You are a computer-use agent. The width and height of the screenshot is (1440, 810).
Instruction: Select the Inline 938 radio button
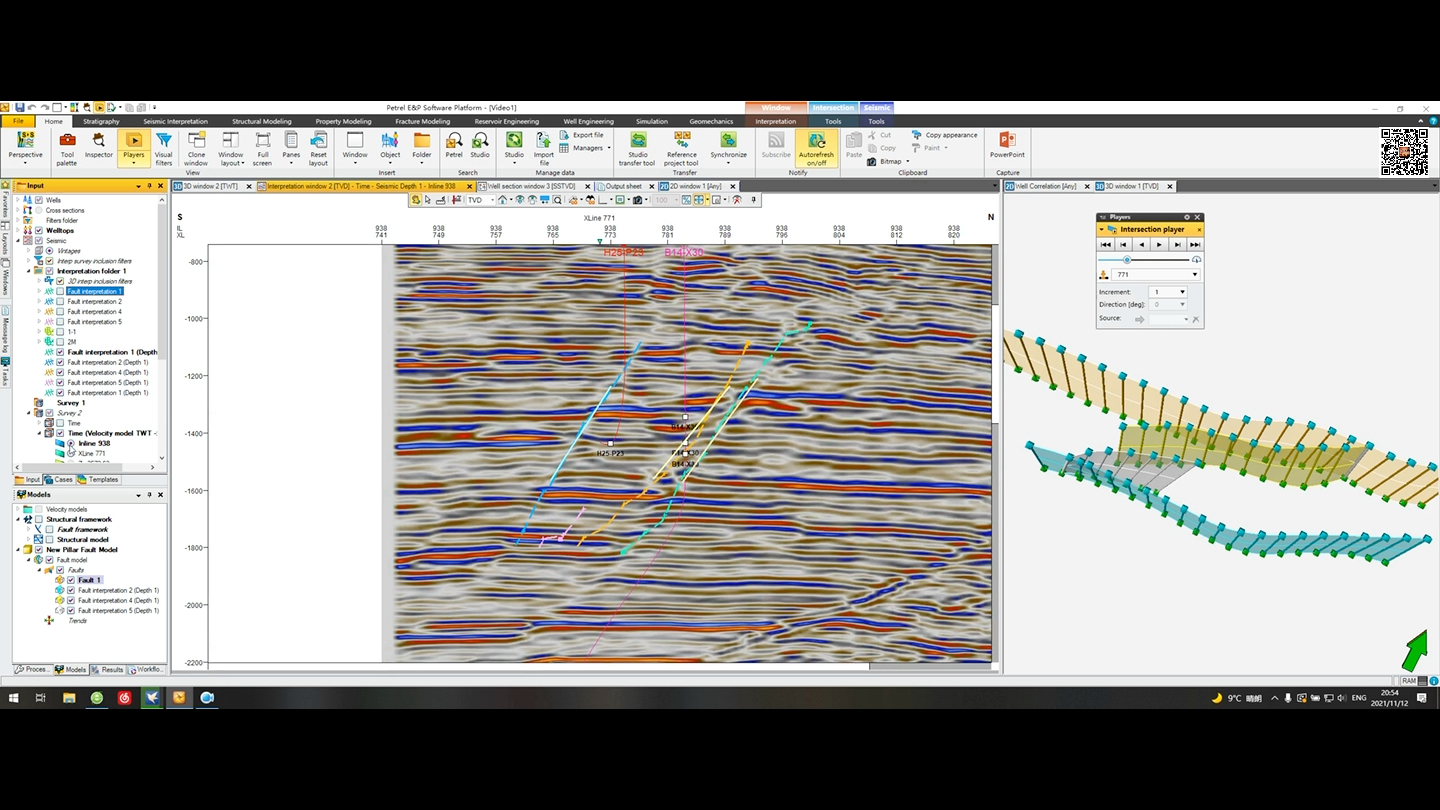(71, 443)
